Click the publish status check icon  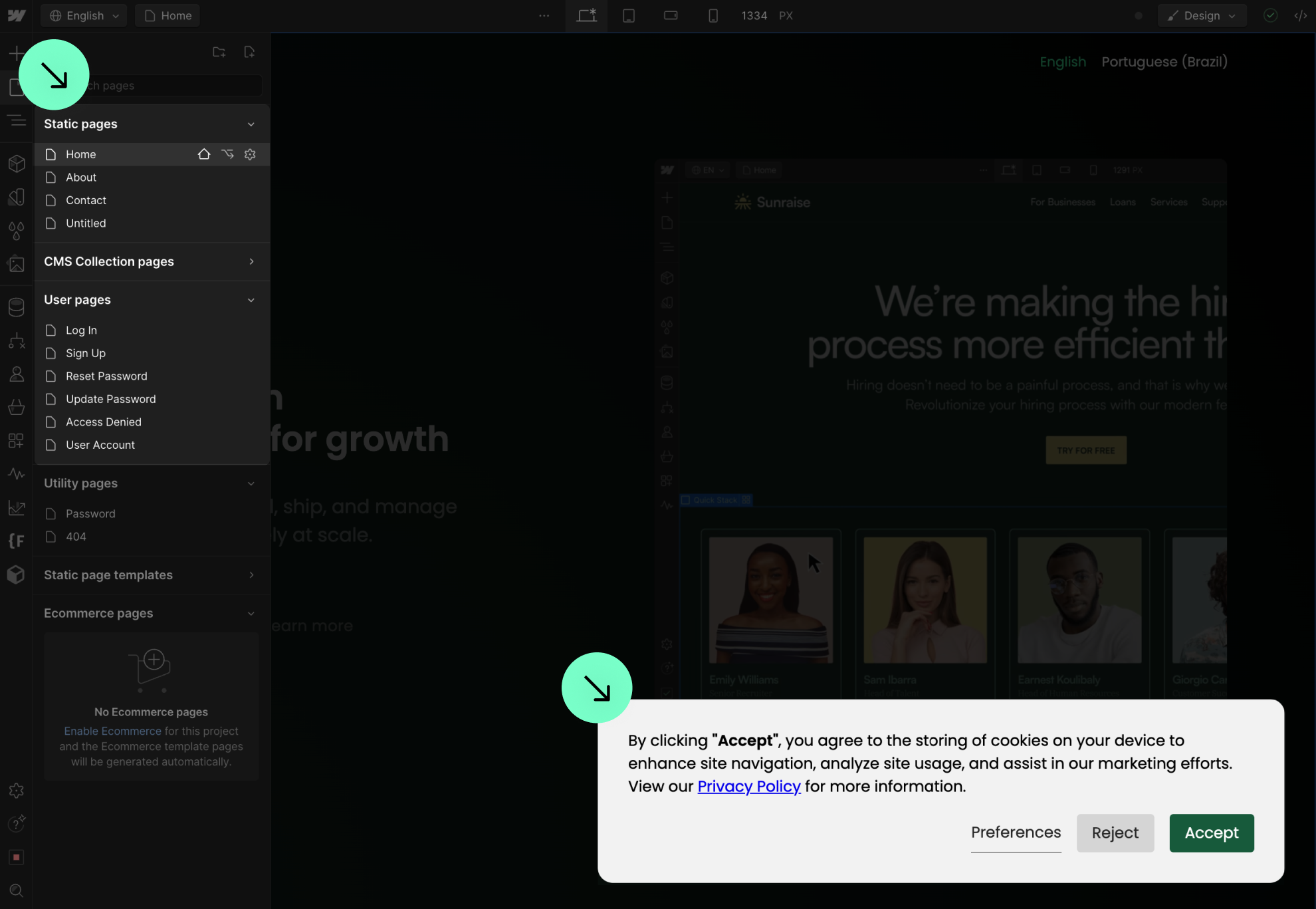click(1270, 15)
